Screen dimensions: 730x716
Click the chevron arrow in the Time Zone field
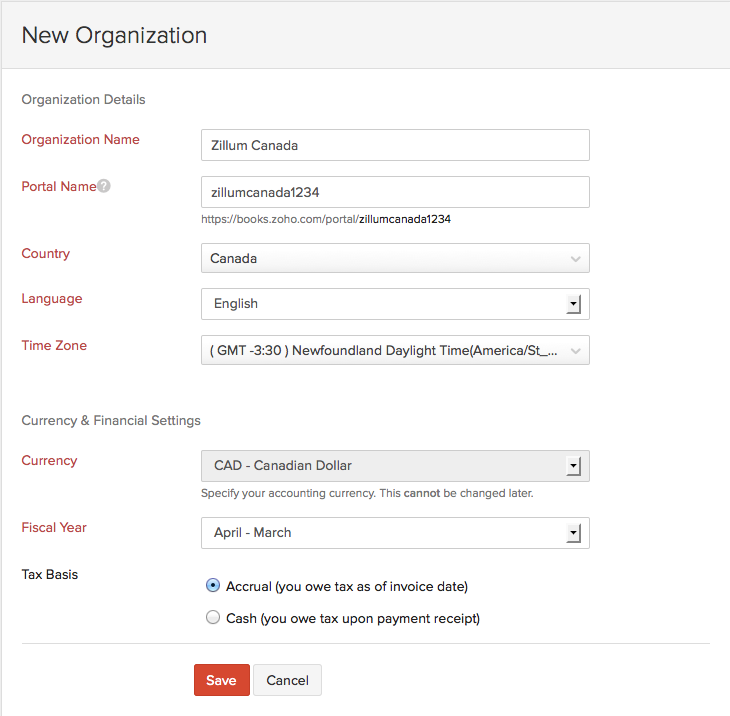click(575, 350)
